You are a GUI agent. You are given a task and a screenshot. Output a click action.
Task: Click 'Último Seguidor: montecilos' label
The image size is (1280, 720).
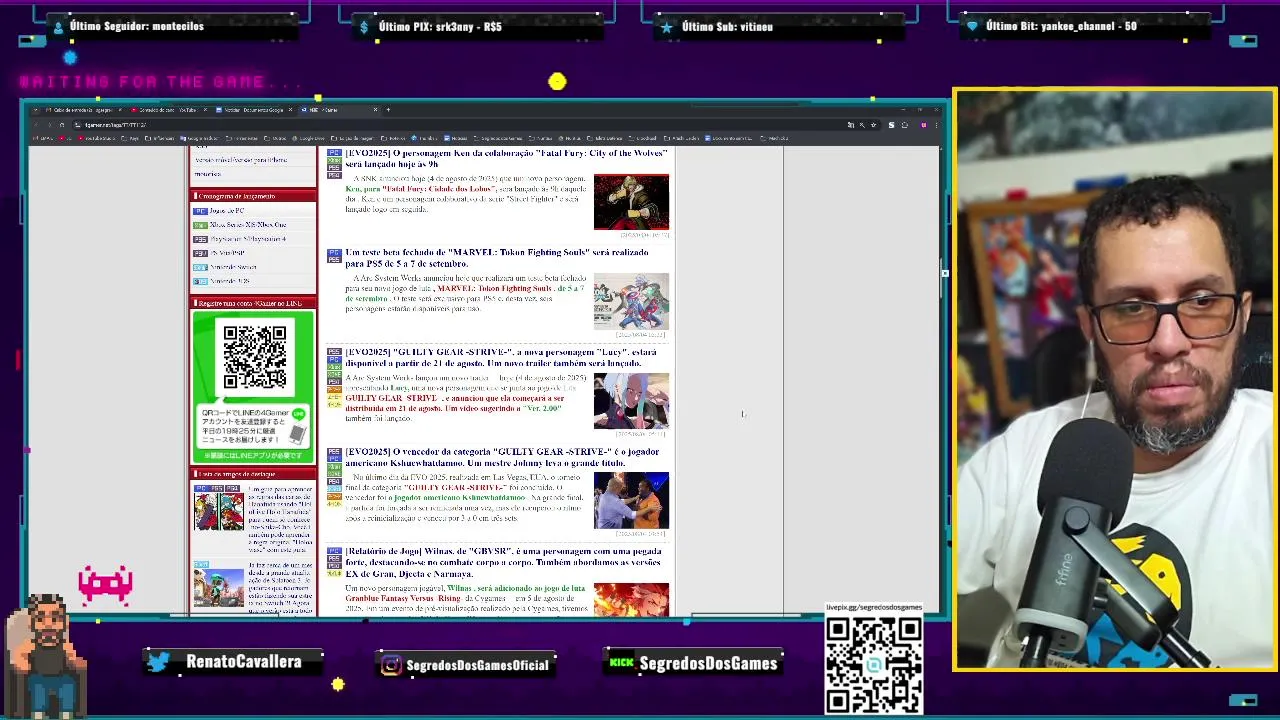tap(137, 26)
